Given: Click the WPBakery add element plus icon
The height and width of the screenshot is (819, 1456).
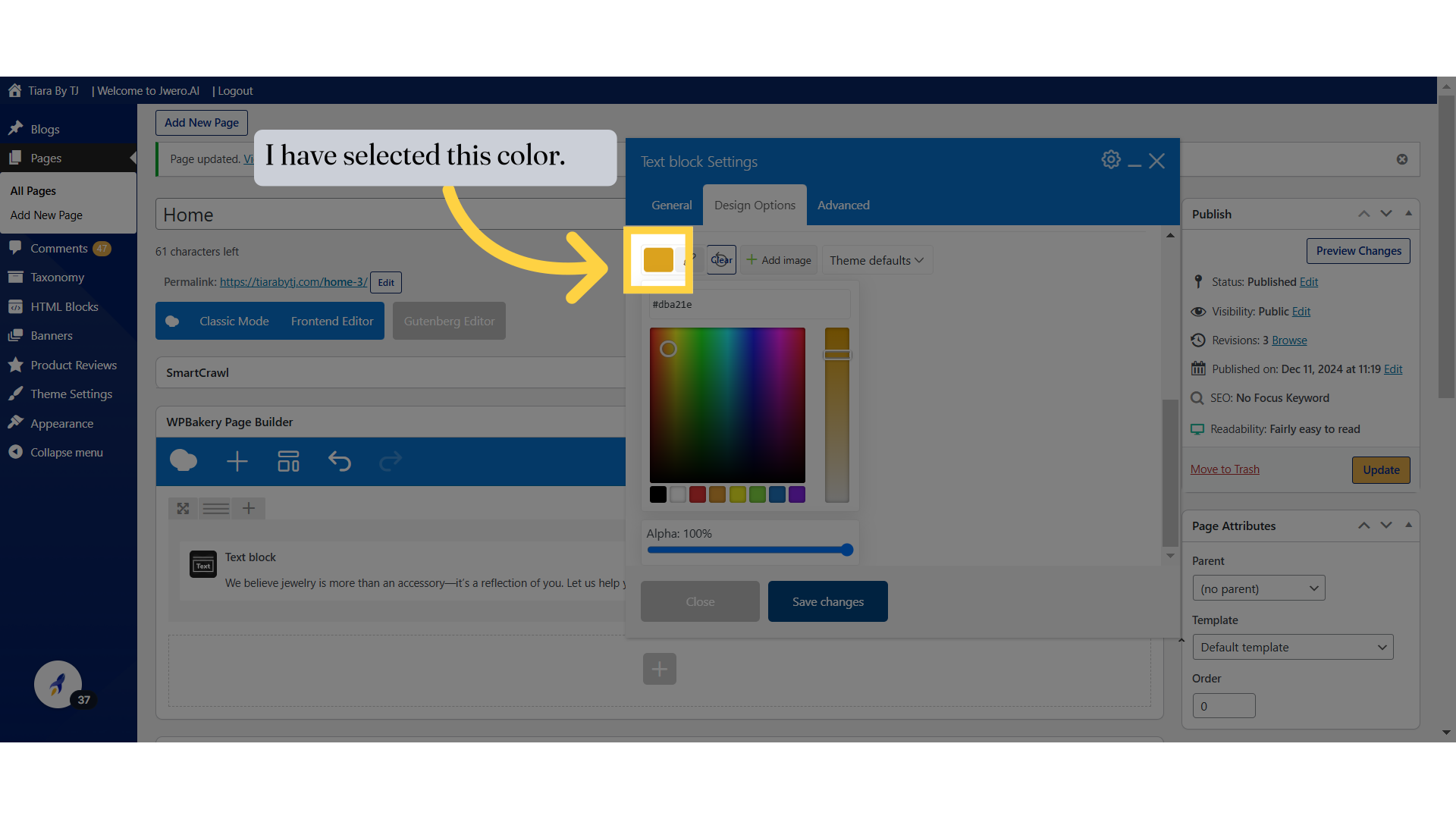Looking at the screenshot, I should point(237,461).
